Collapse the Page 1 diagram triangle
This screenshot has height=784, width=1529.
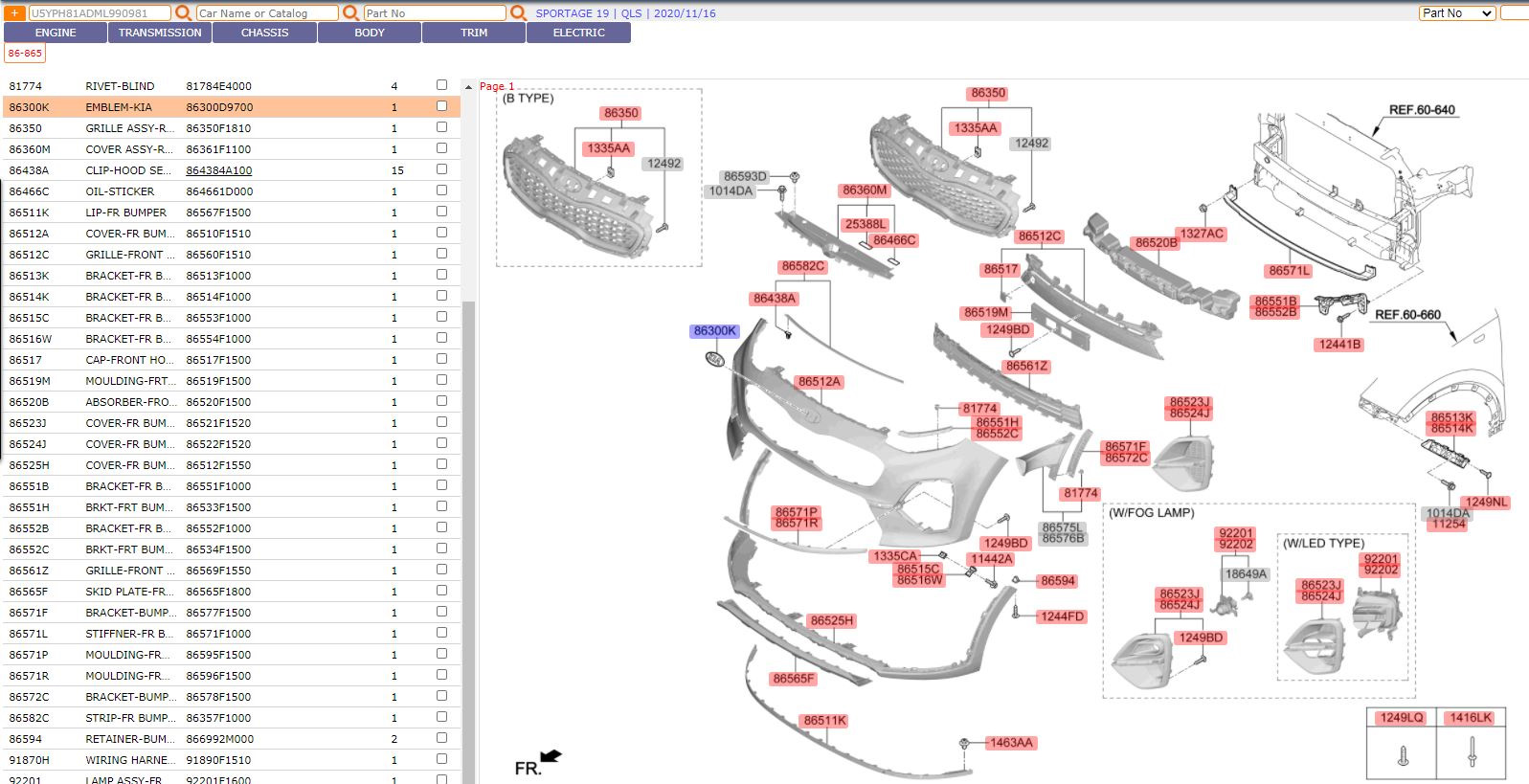tap(468, 87)
